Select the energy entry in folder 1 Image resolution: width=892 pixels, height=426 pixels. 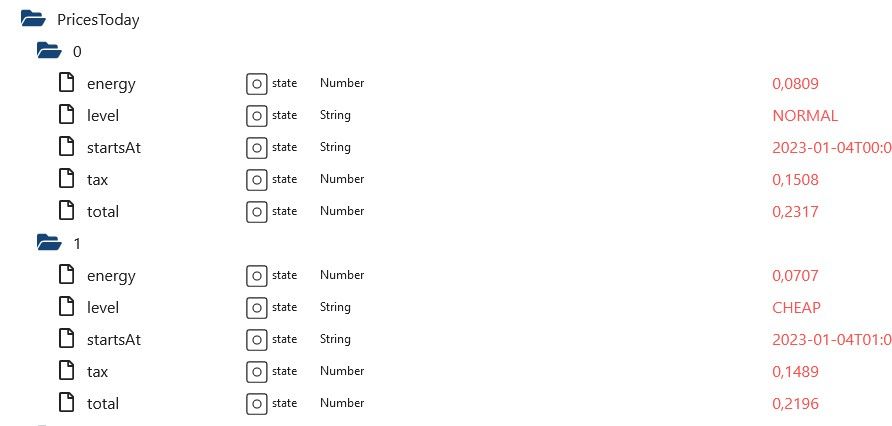click(x=110, y=275)
